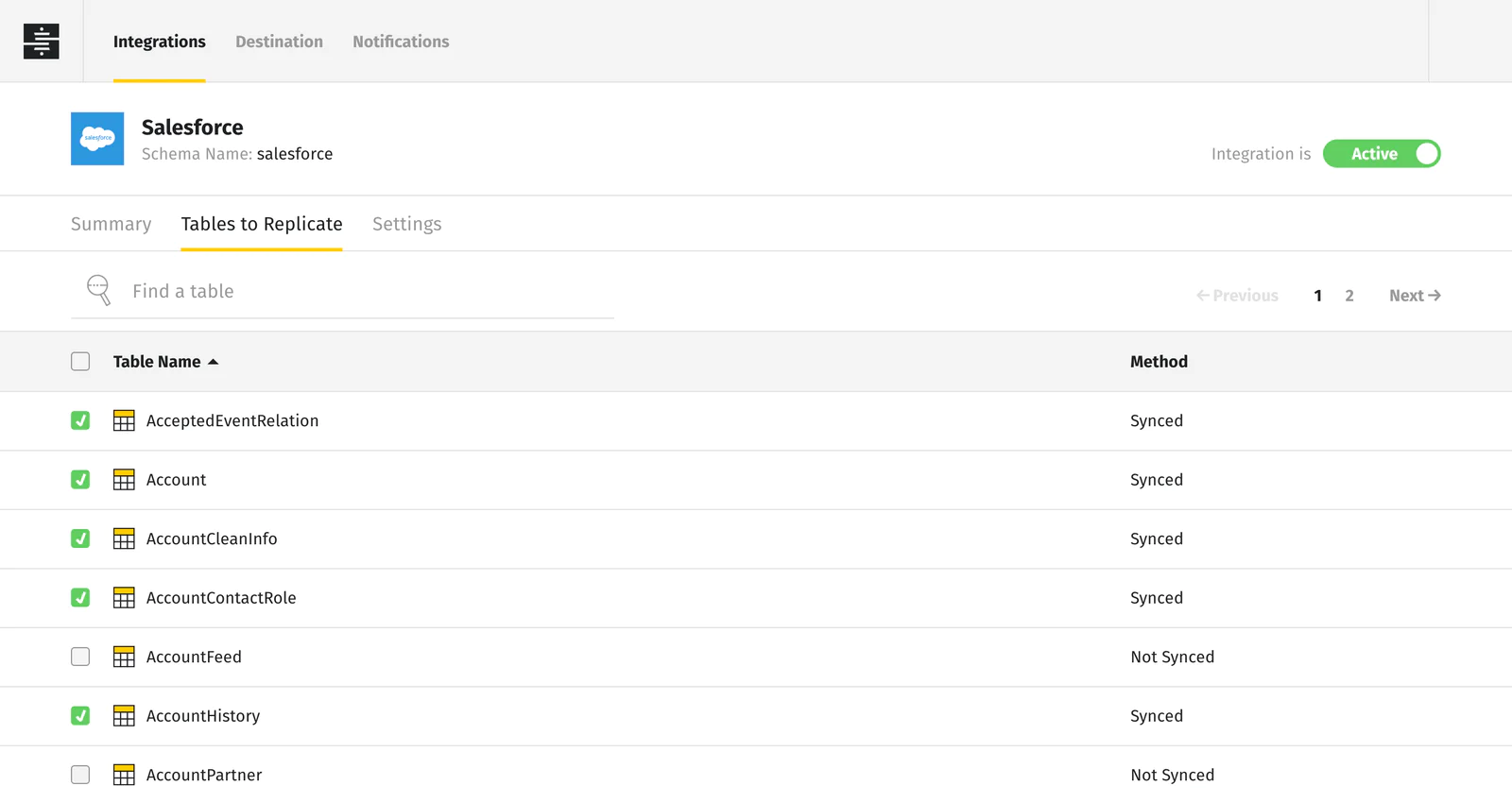Open the AccountHistory table name
The image size is (1512, 803).
click(x=203, y=716)
